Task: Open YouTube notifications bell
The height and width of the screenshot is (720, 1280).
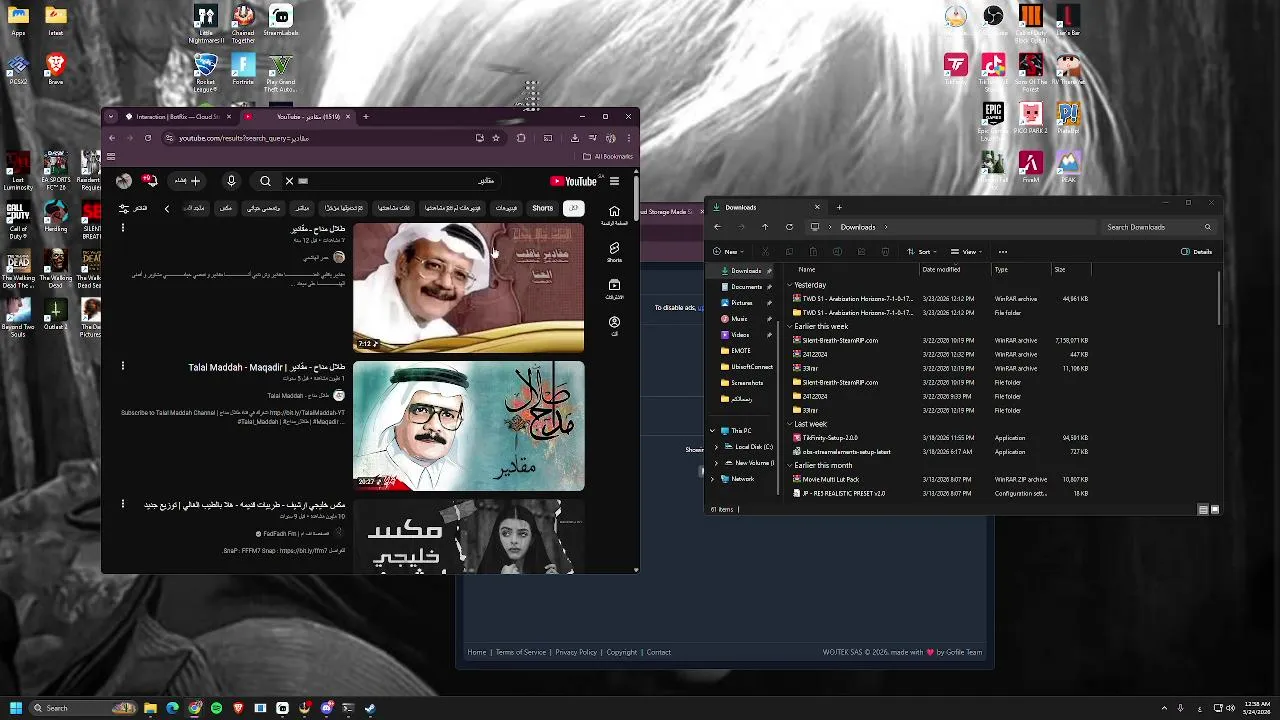Action: pos(150,181)
